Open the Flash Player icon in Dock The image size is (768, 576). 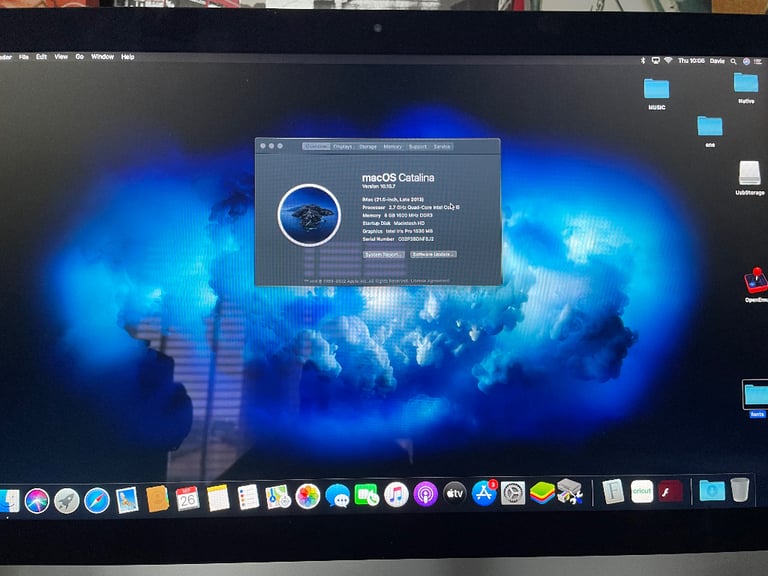coord(670,491)
